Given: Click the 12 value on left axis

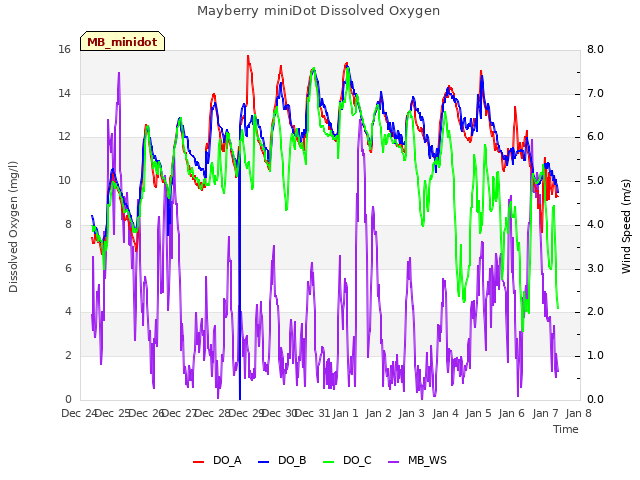Looking at the screenshot, I should coord(64,136).
